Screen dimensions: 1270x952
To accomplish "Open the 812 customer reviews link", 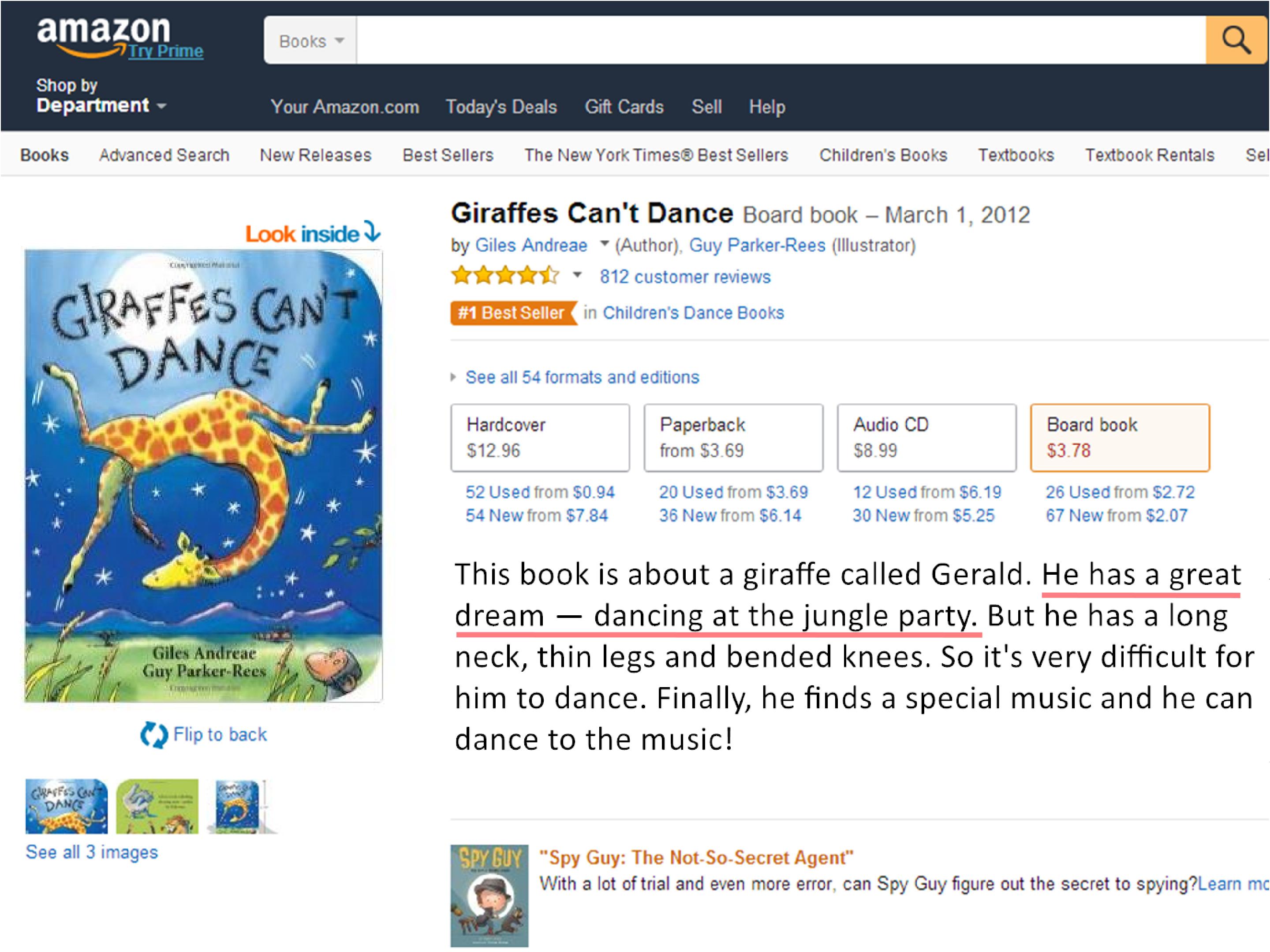I will [685, 277].
